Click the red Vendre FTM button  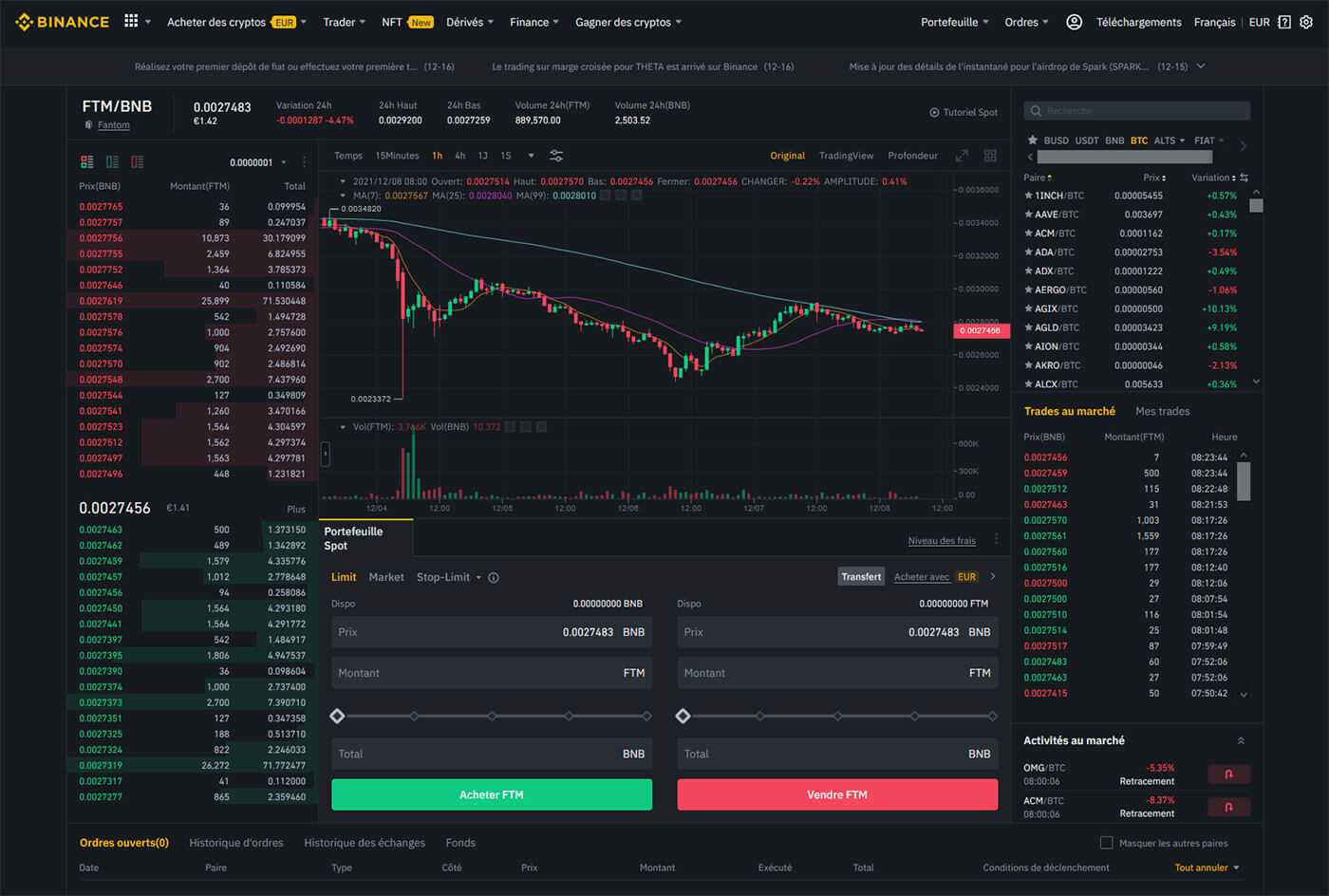tap(837, 794)
